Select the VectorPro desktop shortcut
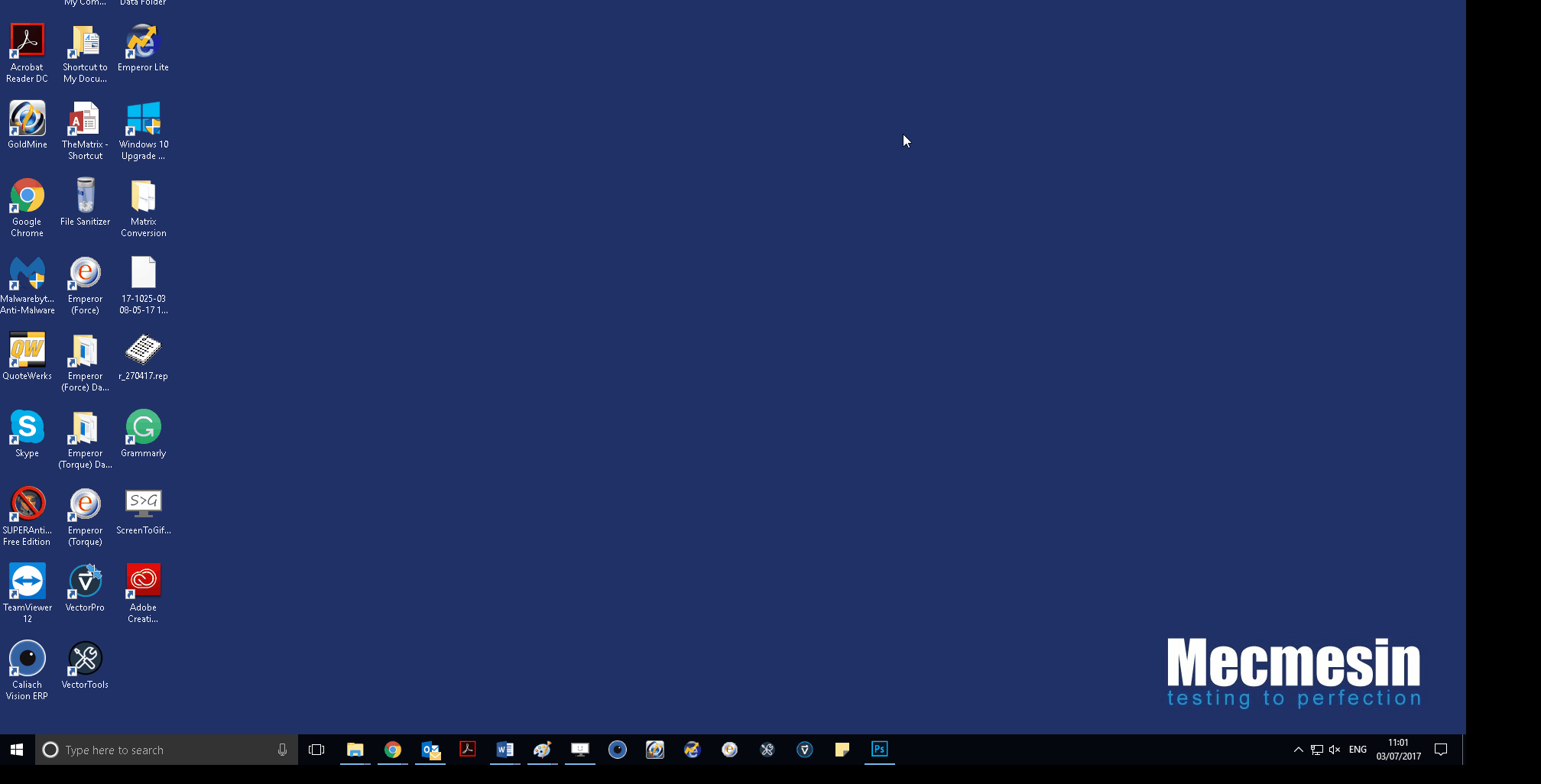Screen dimensions: 1541x784 [85, 588]
